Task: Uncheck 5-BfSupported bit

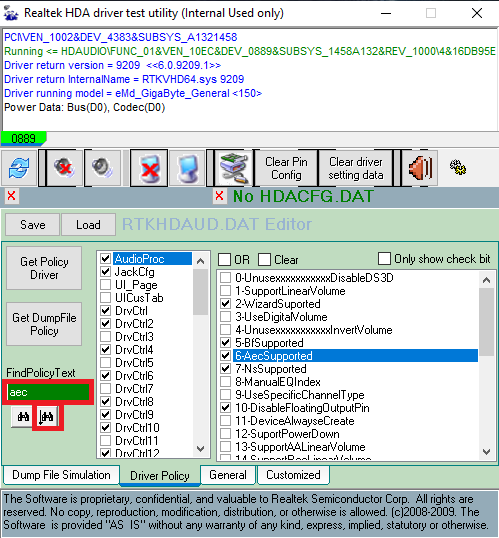Action: pos(225,343)
